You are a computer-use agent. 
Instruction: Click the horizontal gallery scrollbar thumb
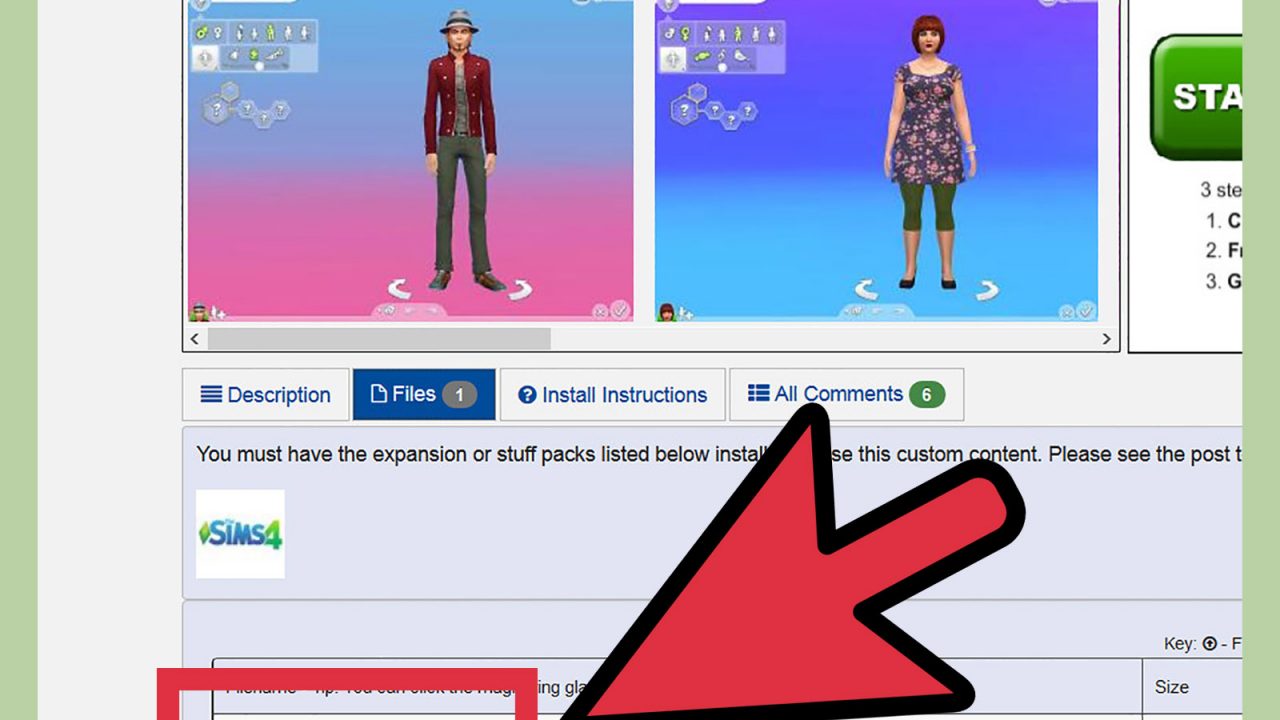pyautogui.click(x=379, y=339)
